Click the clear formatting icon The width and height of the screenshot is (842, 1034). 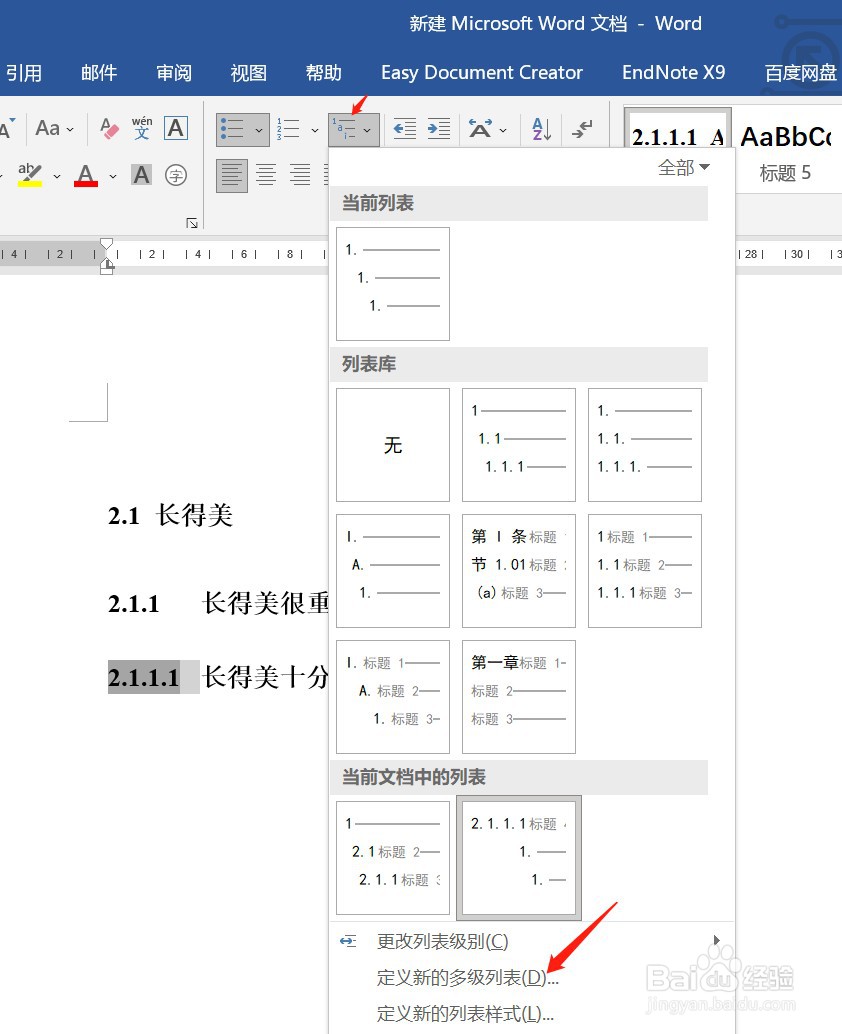pyautogui.click(x=109, y=126)
